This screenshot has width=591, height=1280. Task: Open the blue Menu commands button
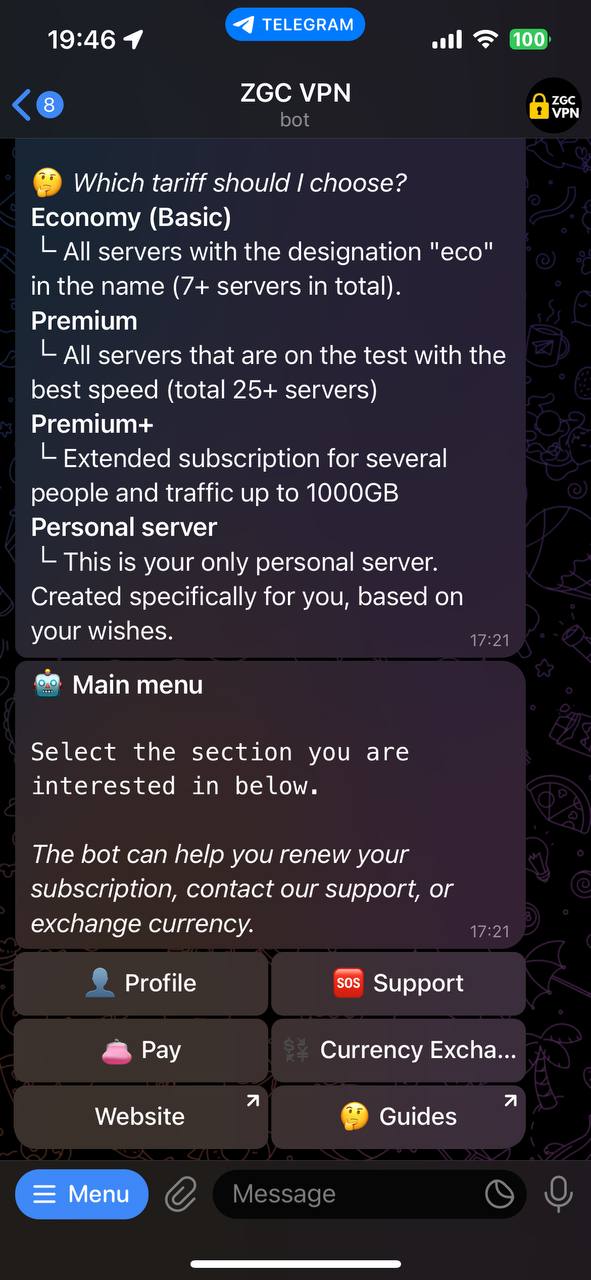(x=82, y=1194)
